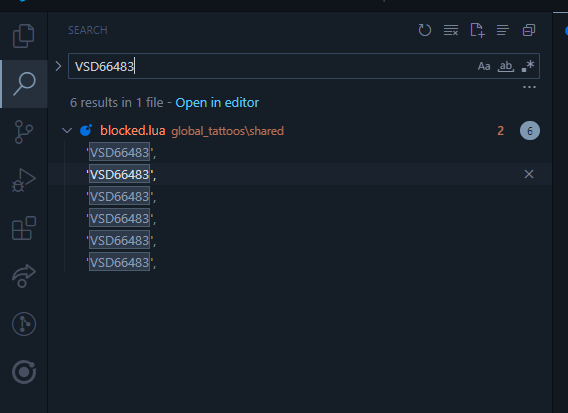The width and height of the screenshot is (568, 413).
Task: Collapse the blocked.lua results group
Action: pyautogui.click(x=67, y=130)
